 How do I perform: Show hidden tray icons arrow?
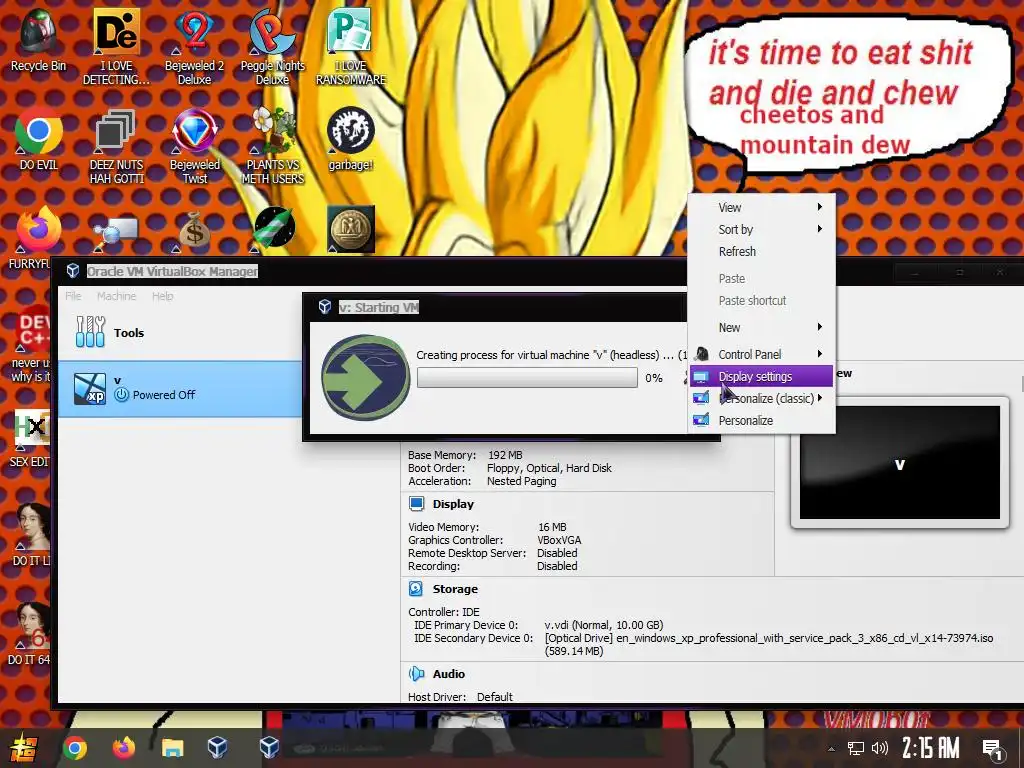[x=831, y=749]
